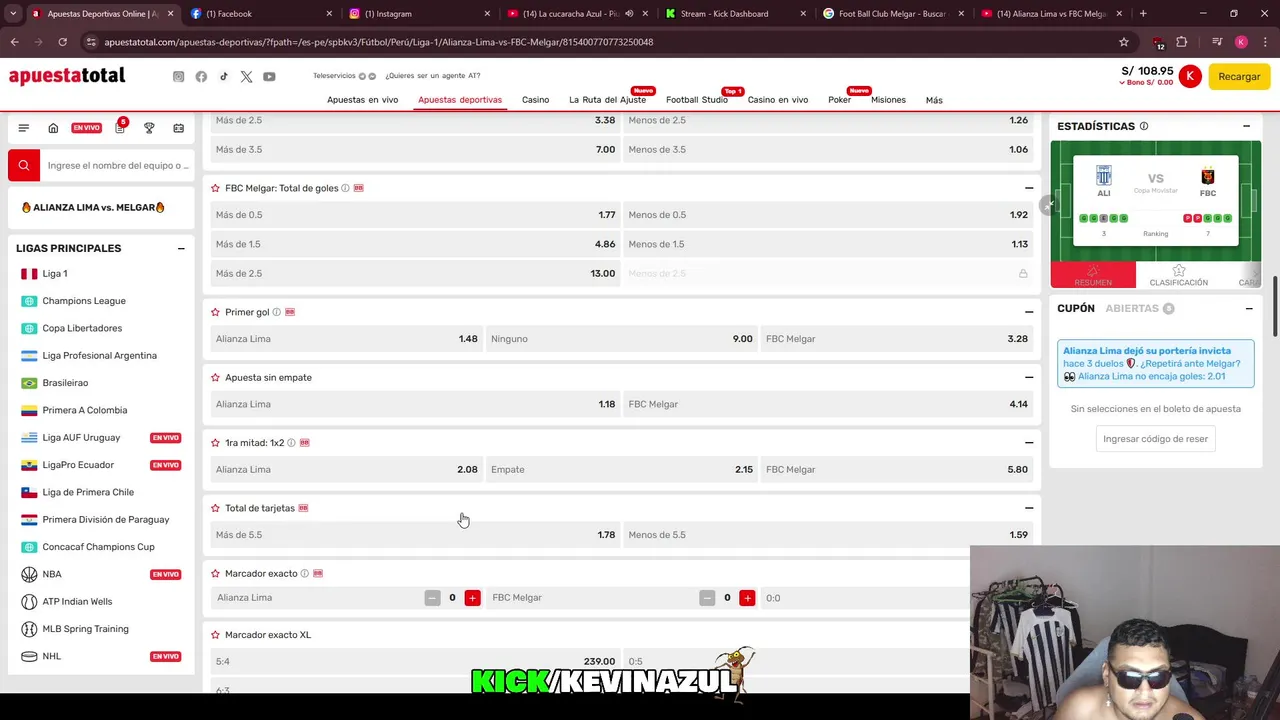Open the EN VIVO badge in sidebar toolbar
Image resolution: width=1280 pixels, height=720 pixels.
(86, 128)
